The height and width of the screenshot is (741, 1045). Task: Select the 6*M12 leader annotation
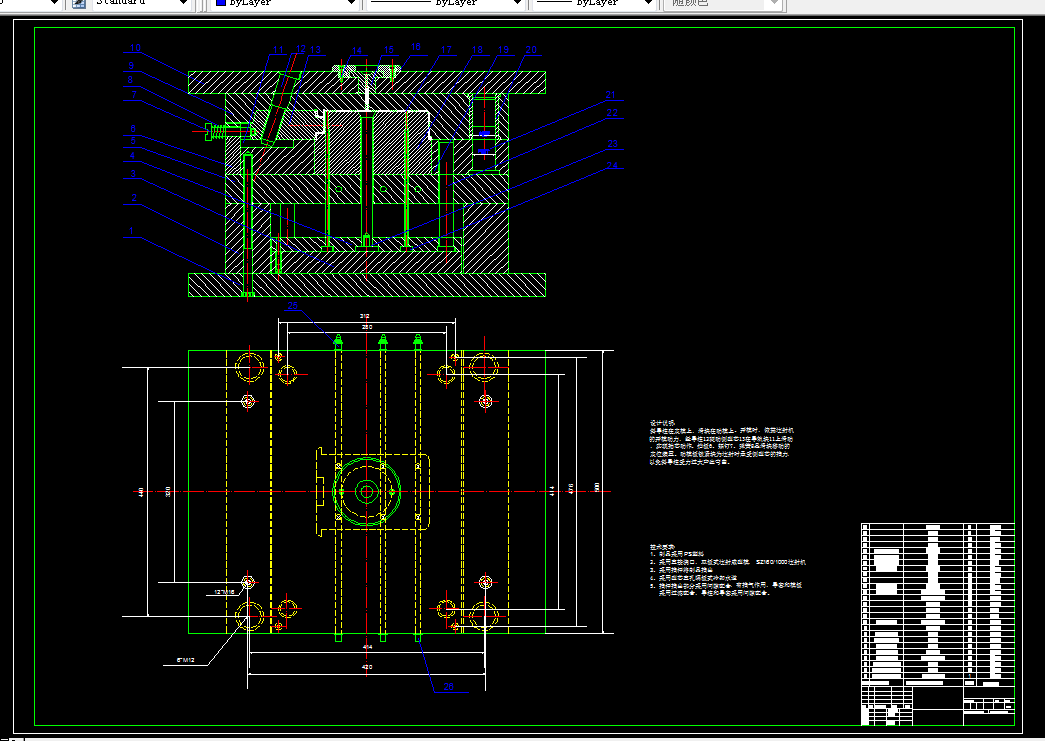(185, 660)
